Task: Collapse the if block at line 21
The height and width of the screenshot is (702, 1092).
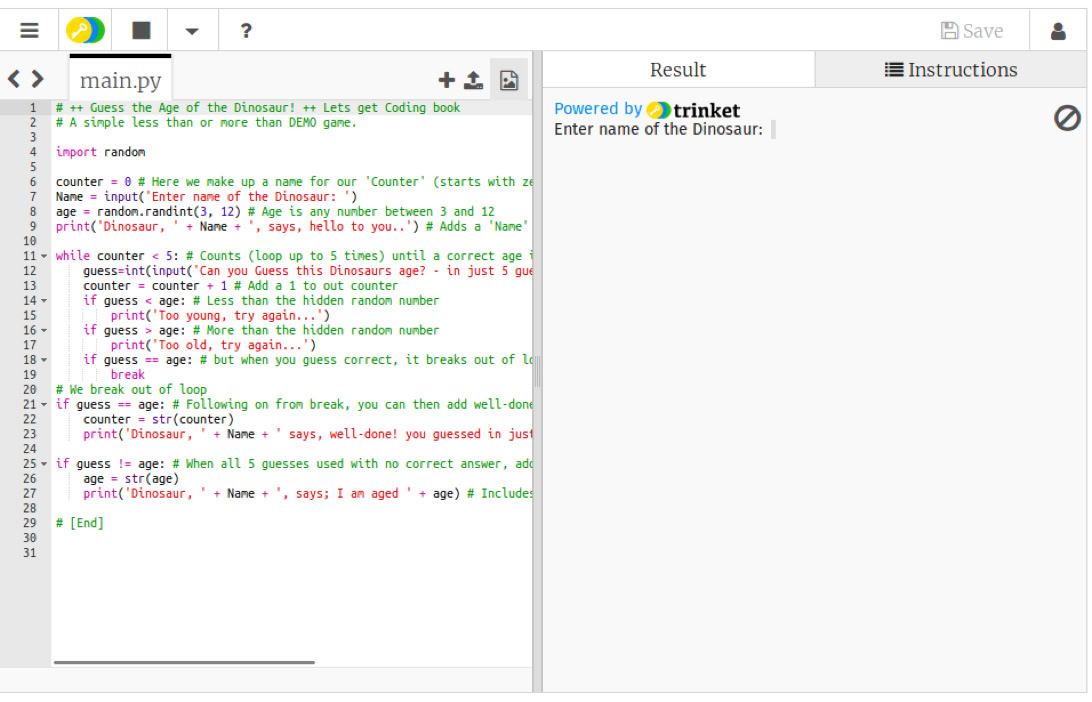Action: pyautogui.click(x=44, y=405)
